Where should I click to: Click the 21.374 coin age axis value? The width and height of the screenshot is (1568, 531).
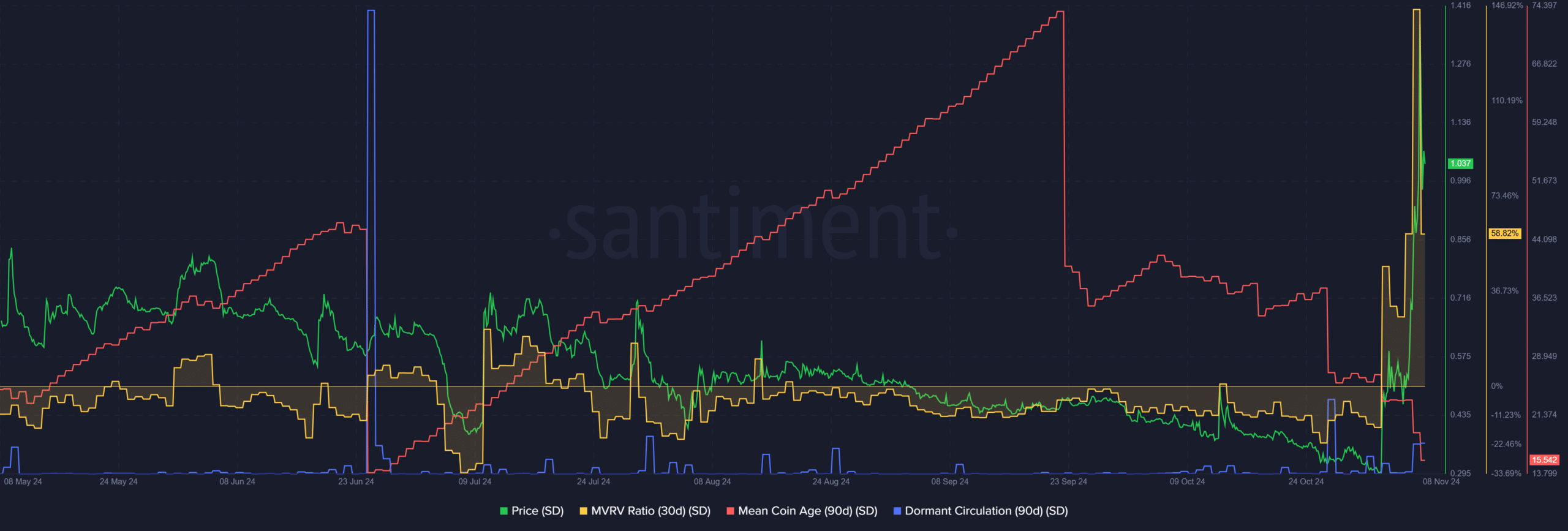(x=1544, y=415)
